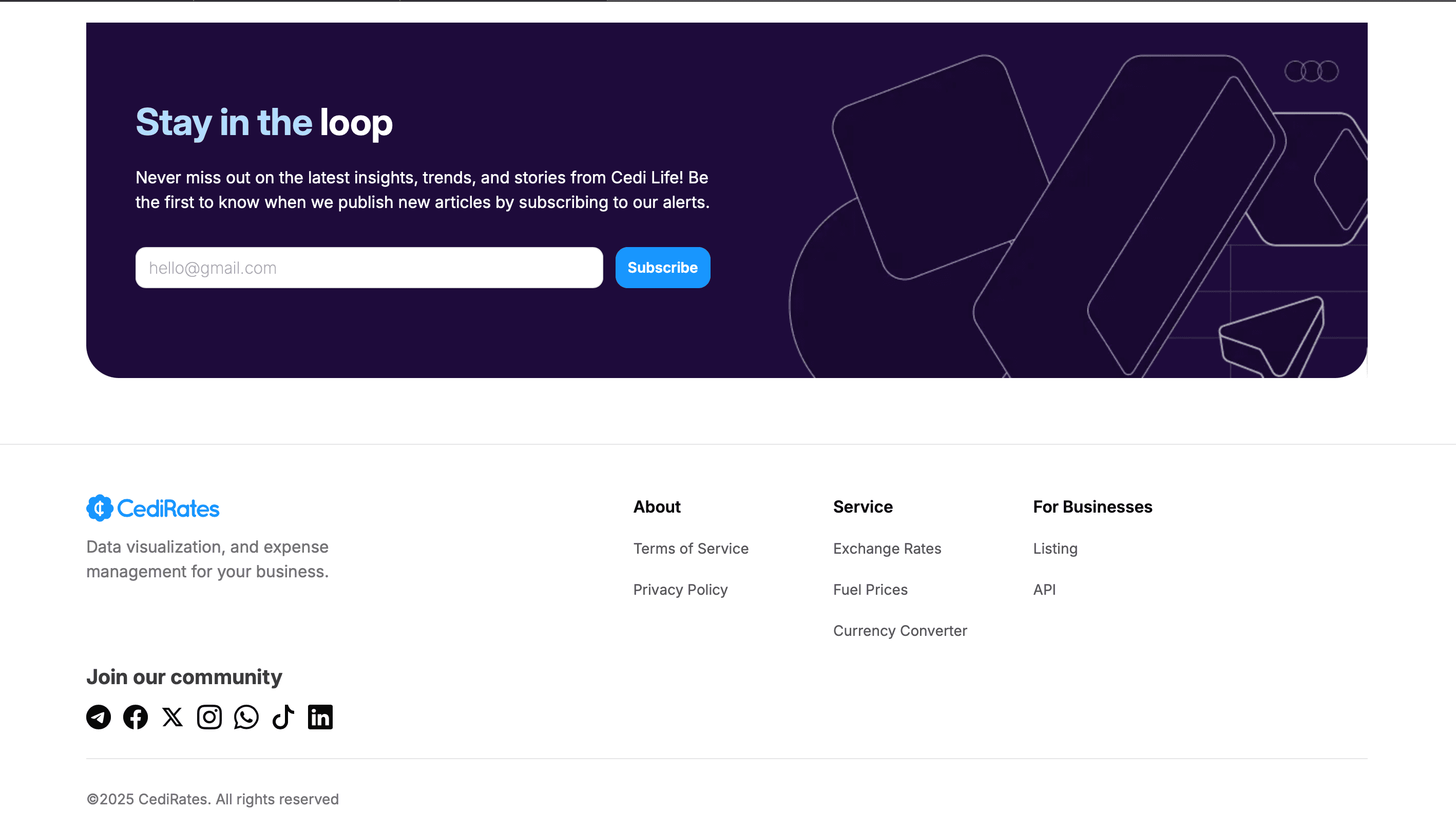This screenshot has width=1456, height=829.
Task: Open the X social media icon
Action: [x=172, y=717]
